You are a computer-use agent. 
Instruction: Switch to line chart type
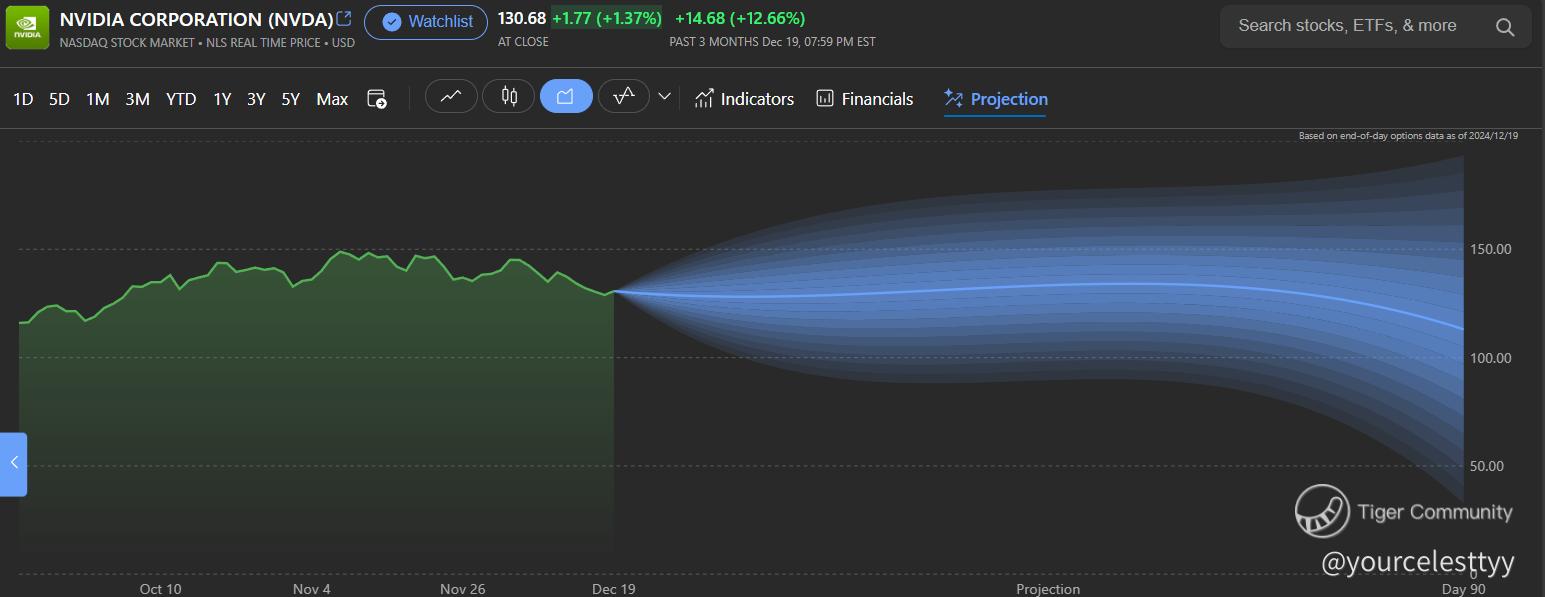coord(451,96)
